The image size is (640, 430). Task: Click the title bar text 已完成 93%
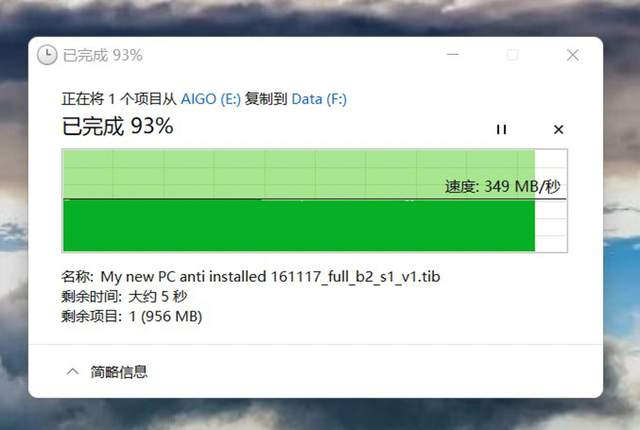103,55
